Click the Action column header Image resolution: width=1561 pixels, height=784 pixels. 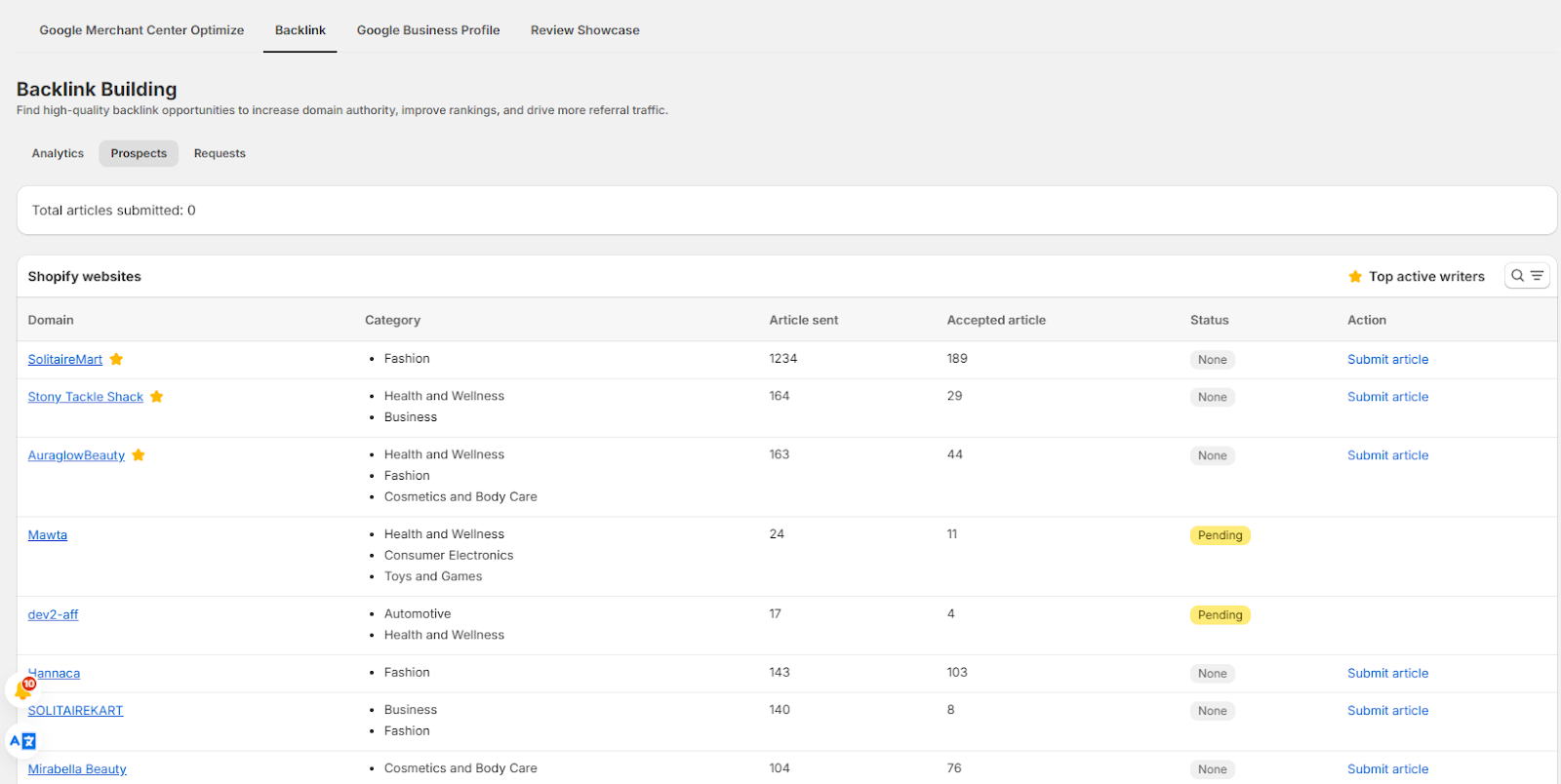point(1367,320)
